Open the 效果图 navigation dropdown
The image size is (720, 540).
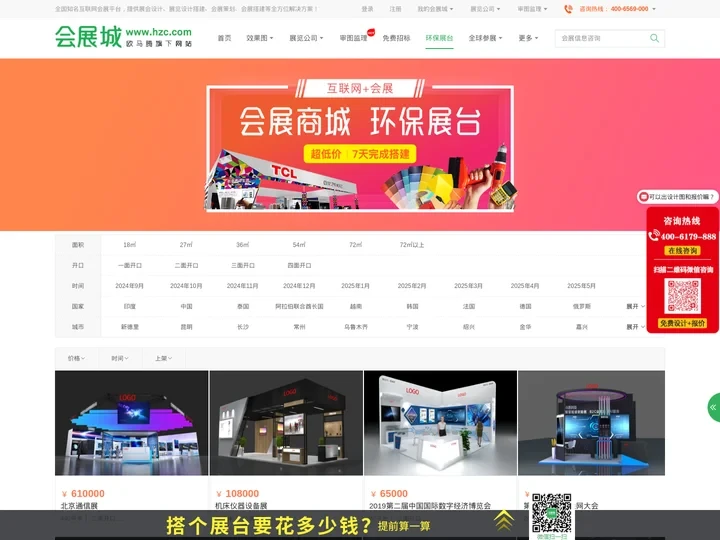tap(259, 38)
